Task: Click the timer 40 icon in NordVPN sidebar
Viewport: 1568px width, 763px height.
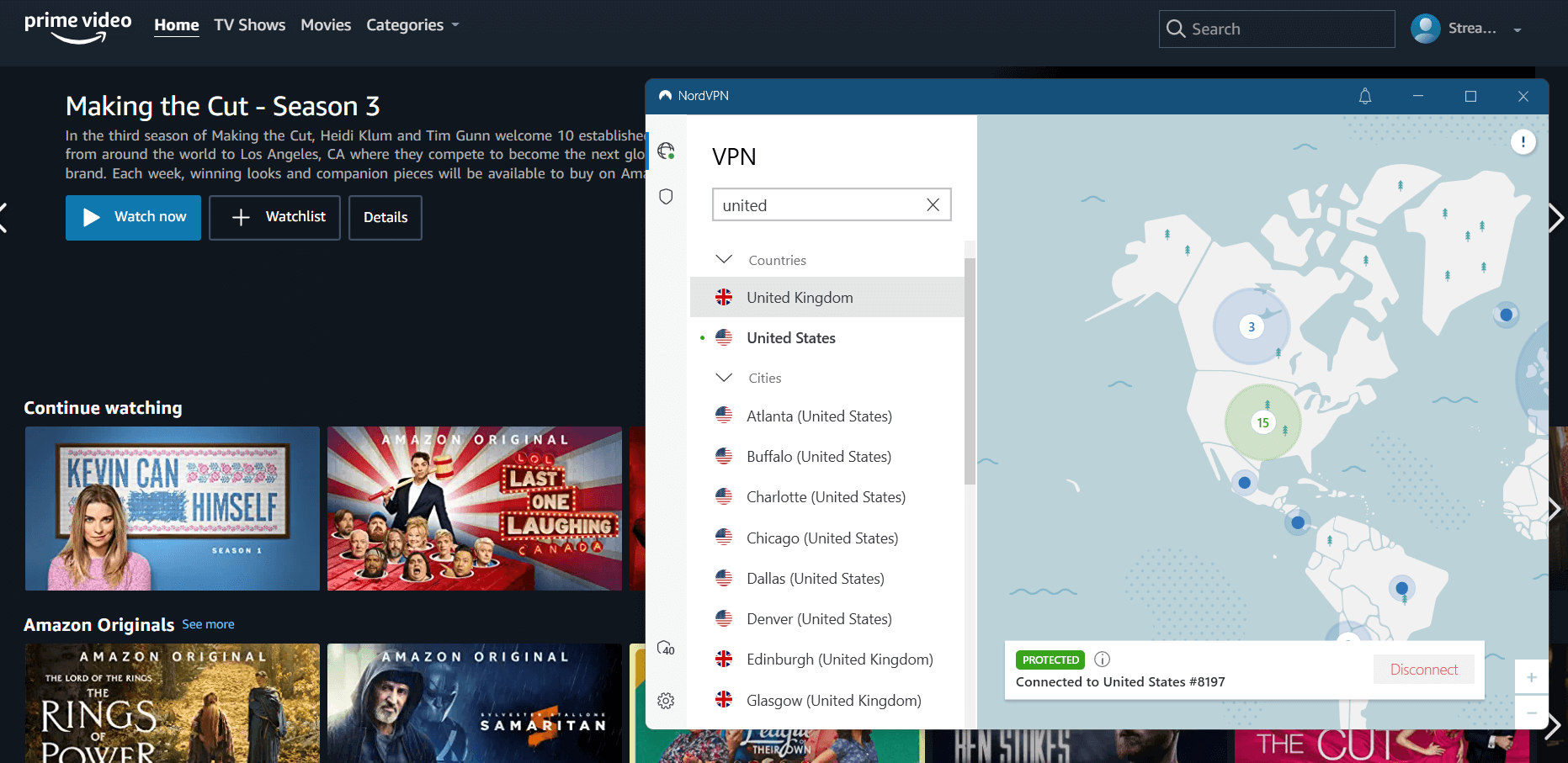Action: pos(666,648)
